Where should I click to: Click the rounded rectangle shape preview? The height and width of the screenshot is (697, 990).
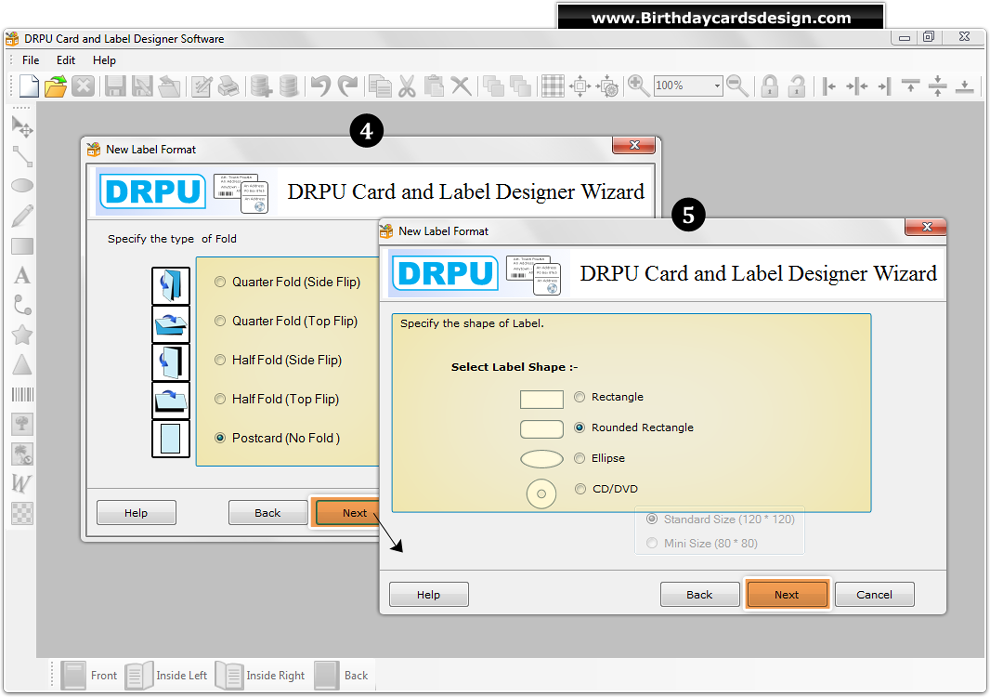pyautogui.click(x=542, y=429)
